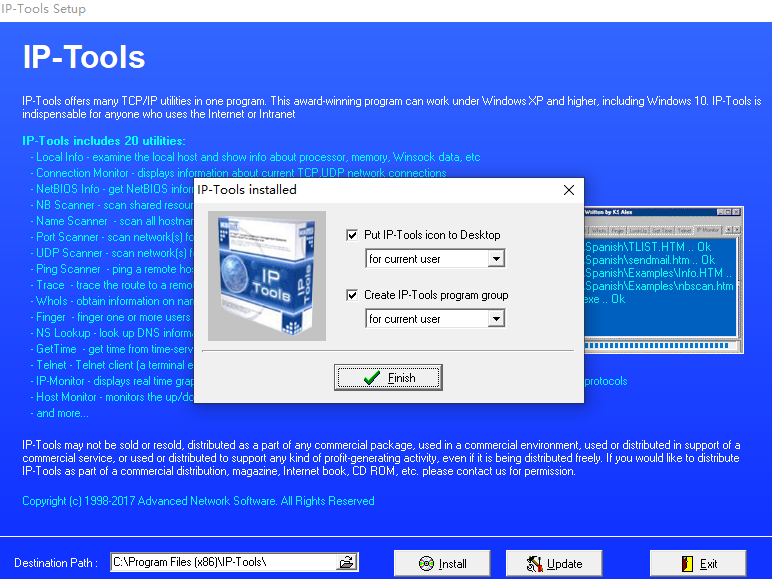This screenshot has height=579, width=772.
Task: Click the 'Host Monitor' utility line
Action: point(112,397)
